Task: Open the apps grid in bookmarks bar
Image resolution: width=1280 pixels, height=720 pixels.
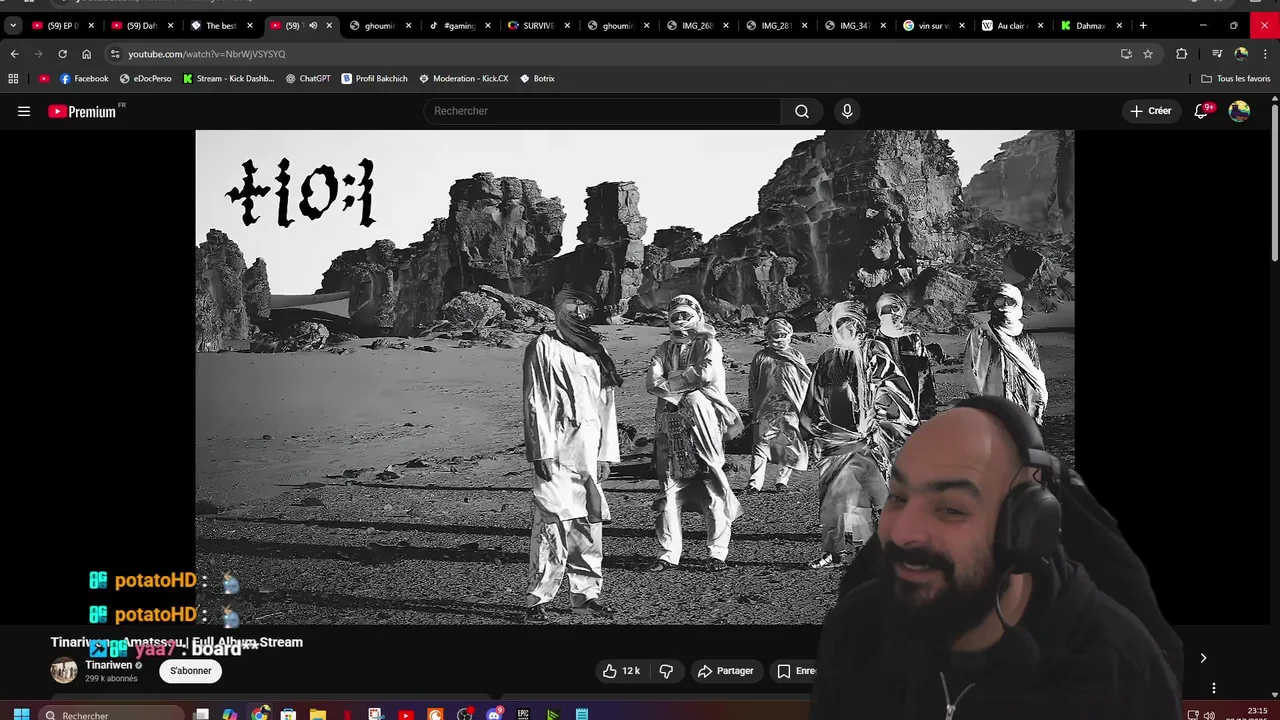Action: pyautogui.click(x=13, y=78)
